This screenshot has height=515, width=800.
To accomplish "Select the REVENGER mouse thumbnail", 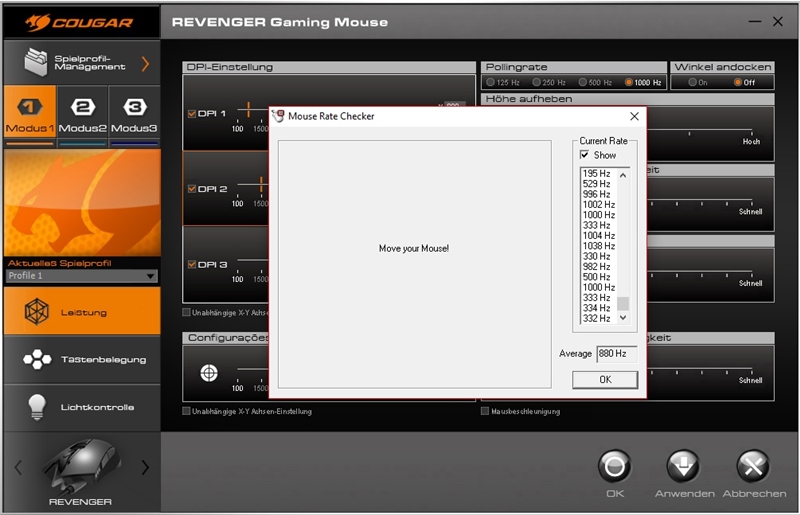I will [x=82, y=467].
